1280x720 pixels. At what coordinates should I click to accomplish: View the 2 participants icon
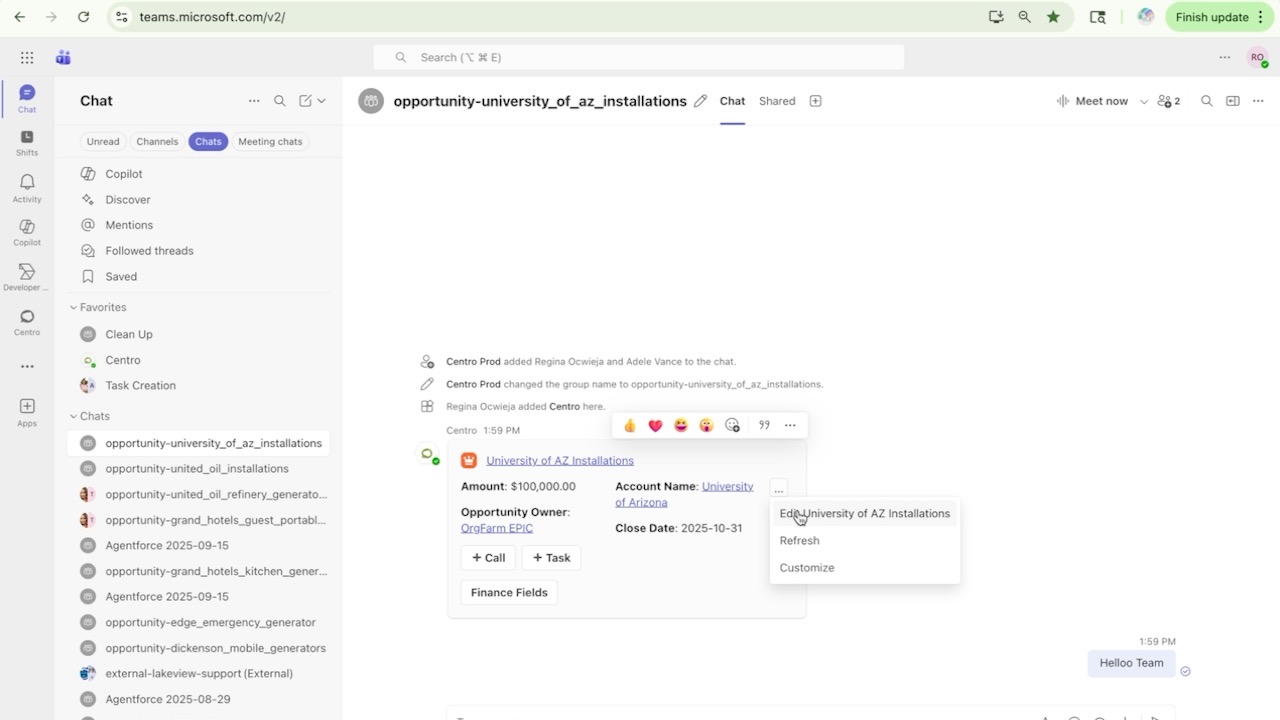pos(1168,101)
